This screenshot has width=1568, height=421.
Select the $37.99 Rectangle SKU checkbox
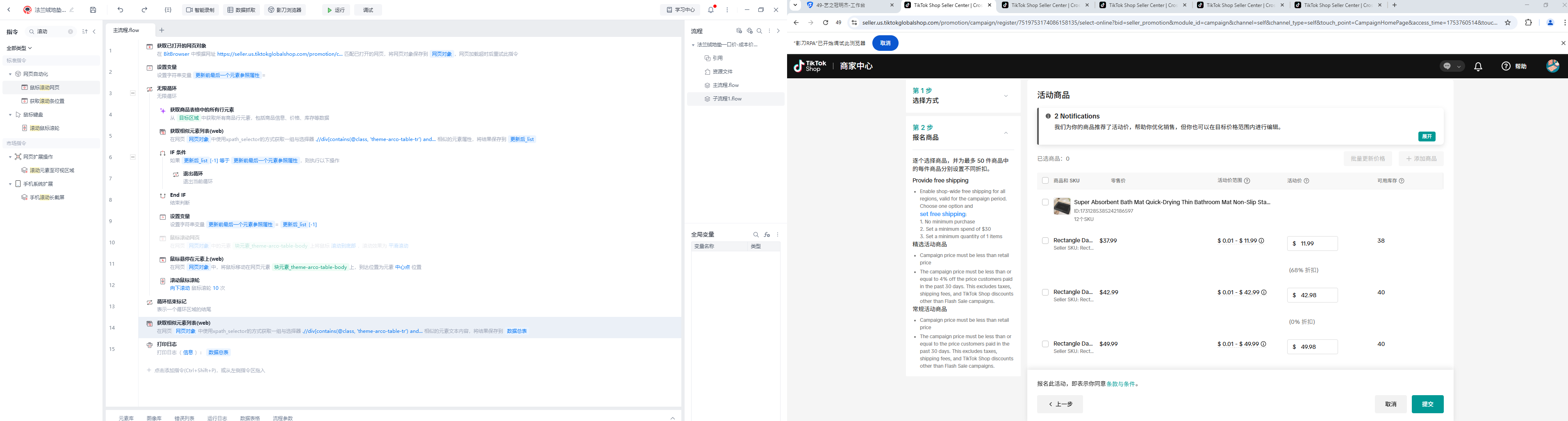1045,241
